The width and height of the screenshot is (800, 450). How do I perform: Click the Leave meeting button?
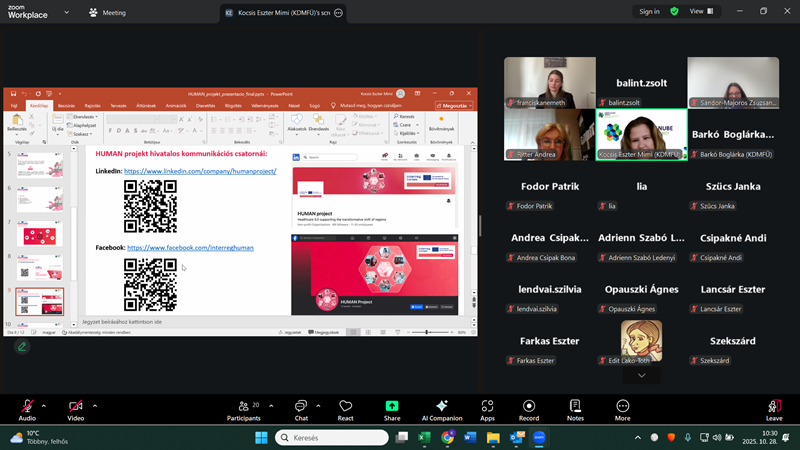point(773,408)
